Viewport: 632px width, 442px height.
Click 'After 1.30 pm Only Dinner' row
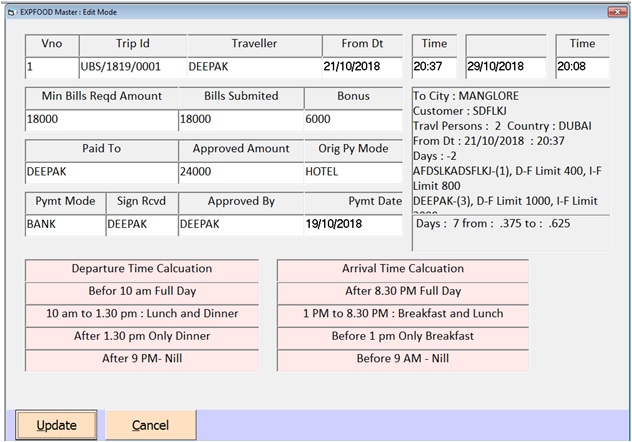coord(142,338)
